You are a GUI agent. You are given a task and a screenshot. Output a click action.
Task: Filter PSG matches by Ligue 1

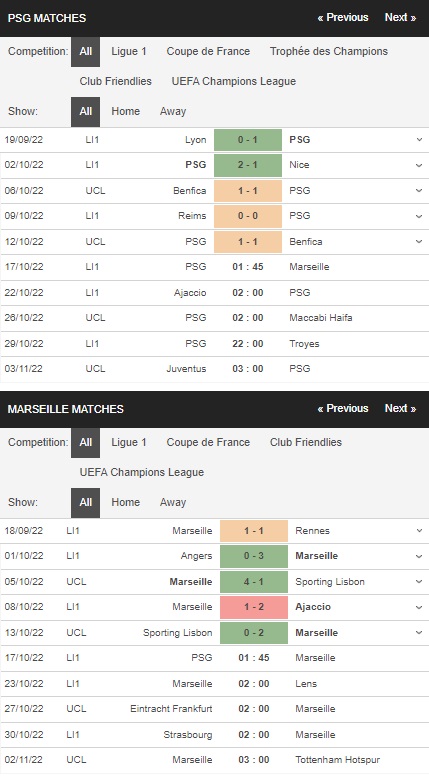pos(129,51)
